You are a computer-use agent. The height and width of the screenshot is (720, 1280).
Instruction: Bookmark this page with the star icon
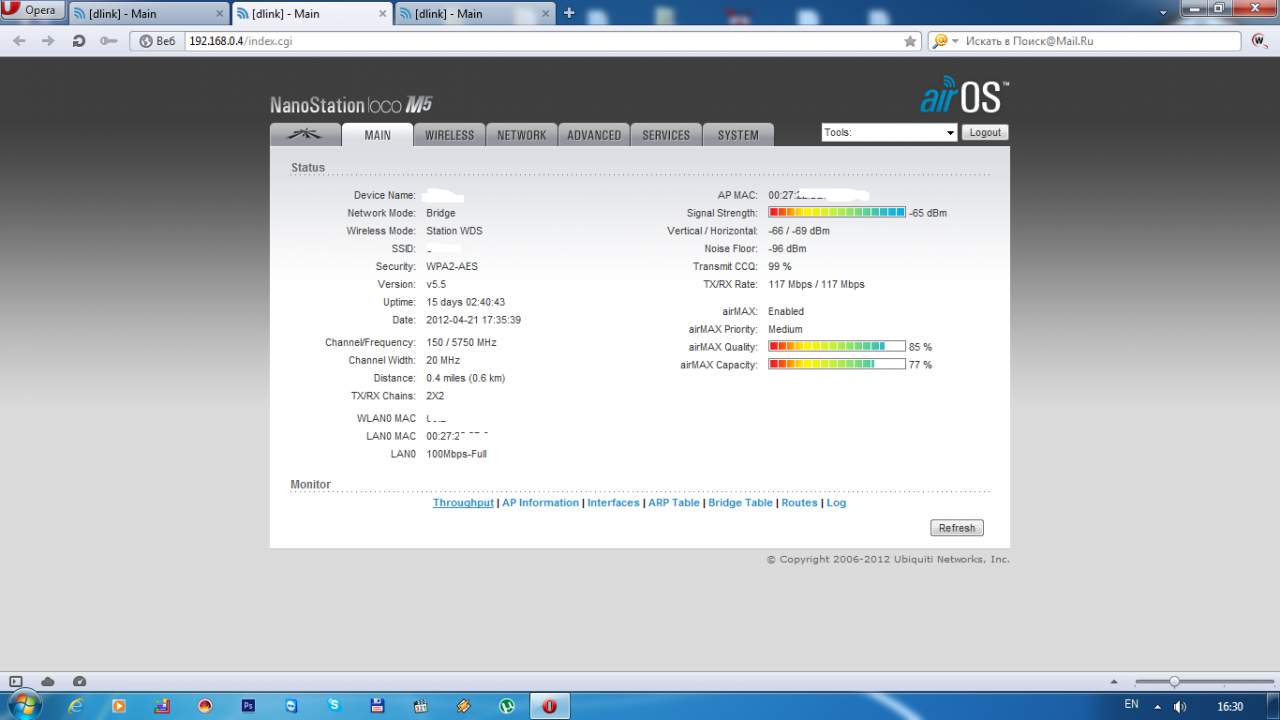pos(910,41)
